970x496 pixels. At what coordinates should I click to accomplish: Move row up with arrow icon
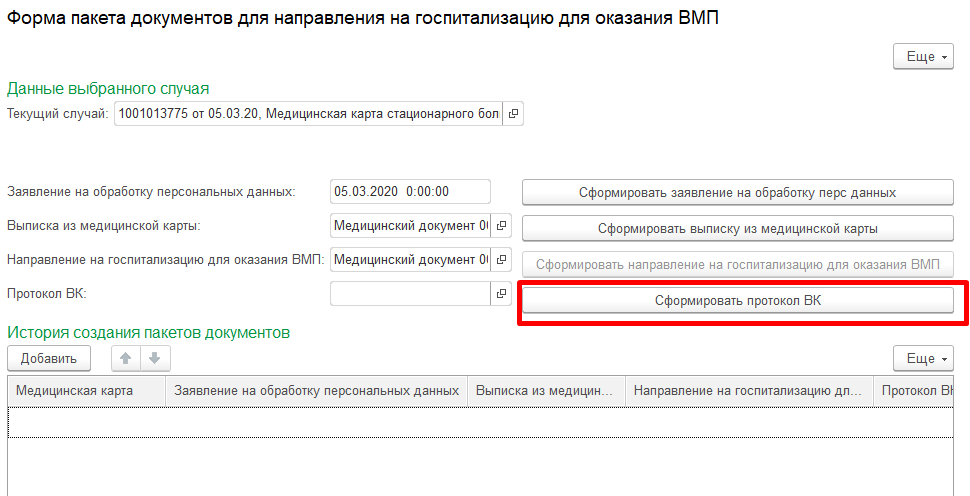tap(125, 358)
